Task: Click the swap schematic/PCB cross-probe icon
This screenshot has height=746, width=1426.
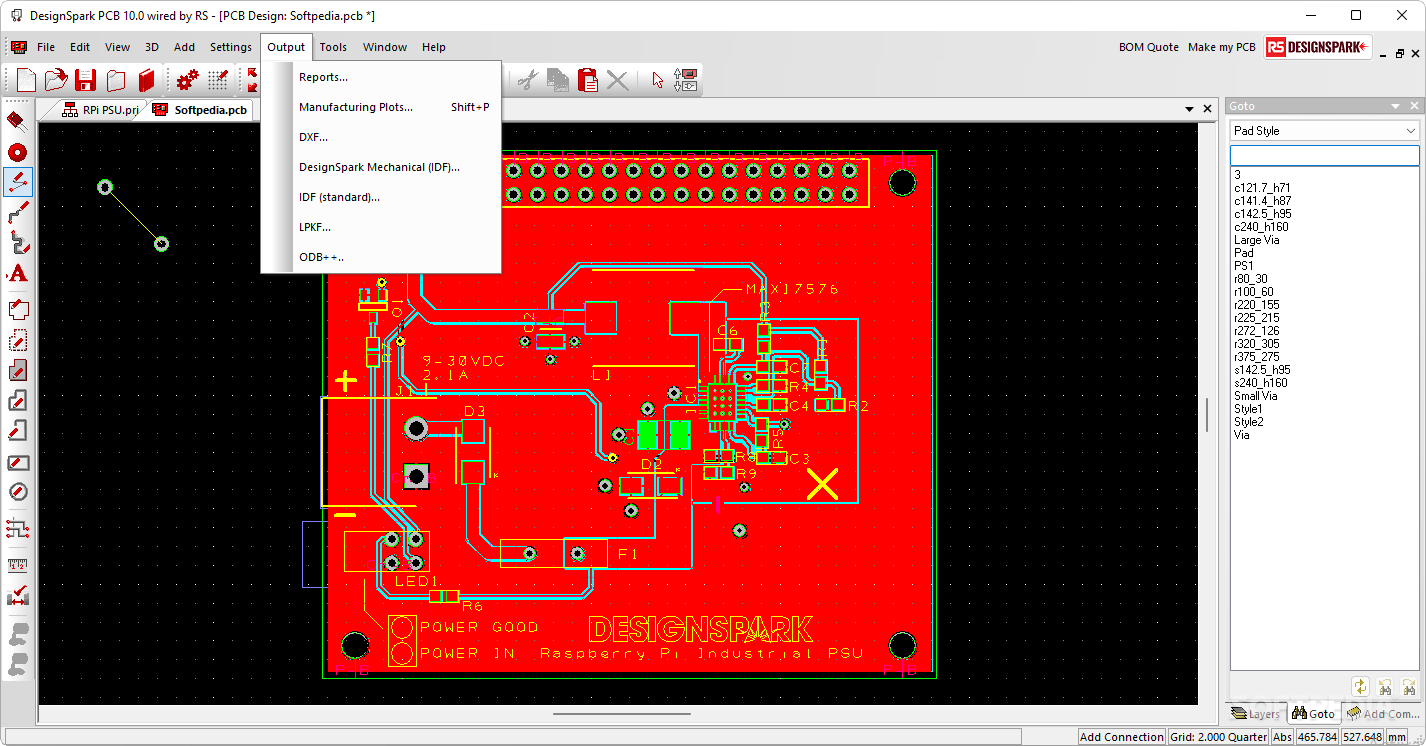Action: pos(686,80)
